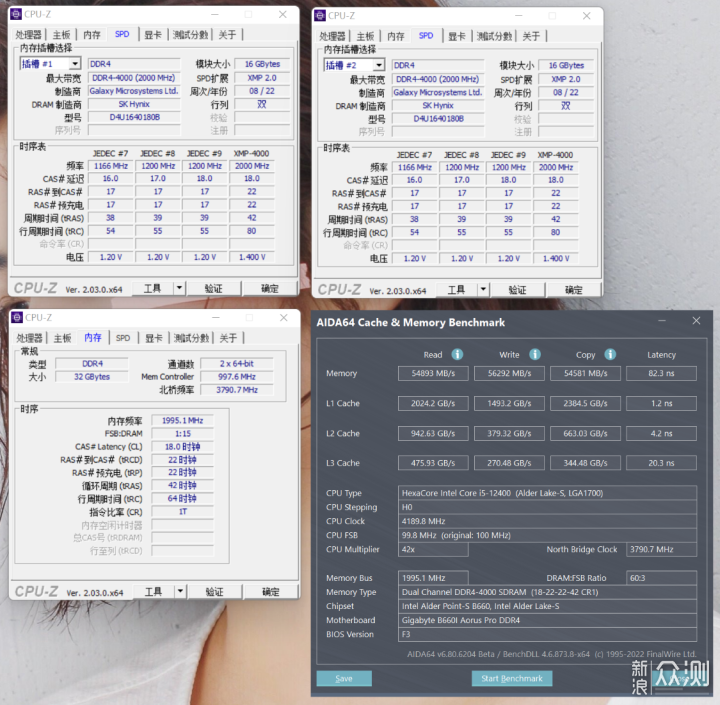Open 显卡 tab in slot #2 window
The height and width of the screenshot is (705, 720).
click(456, 36)
